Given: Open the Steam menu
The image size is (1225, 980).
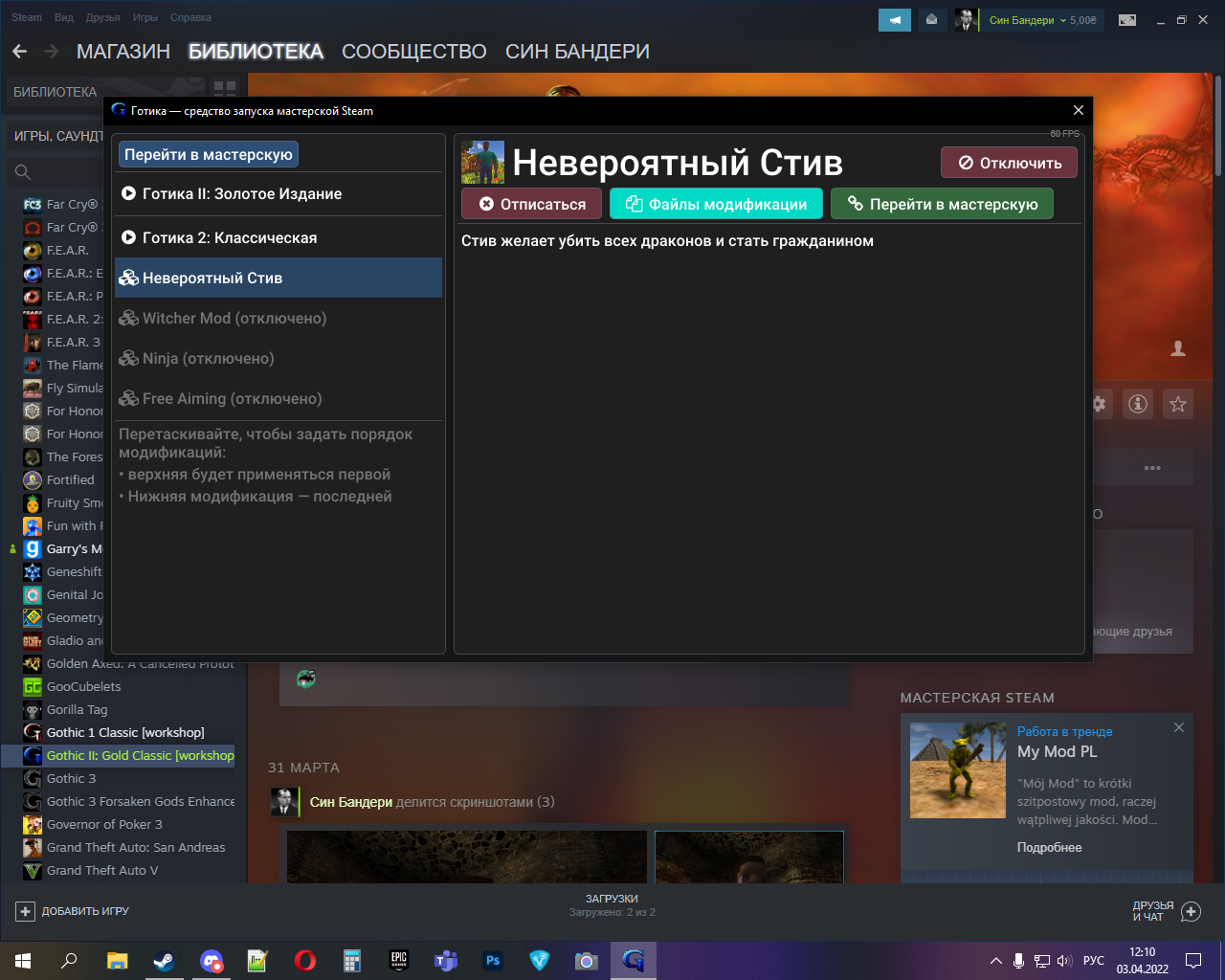Looking at the screenshot, I should pos(27,17).
